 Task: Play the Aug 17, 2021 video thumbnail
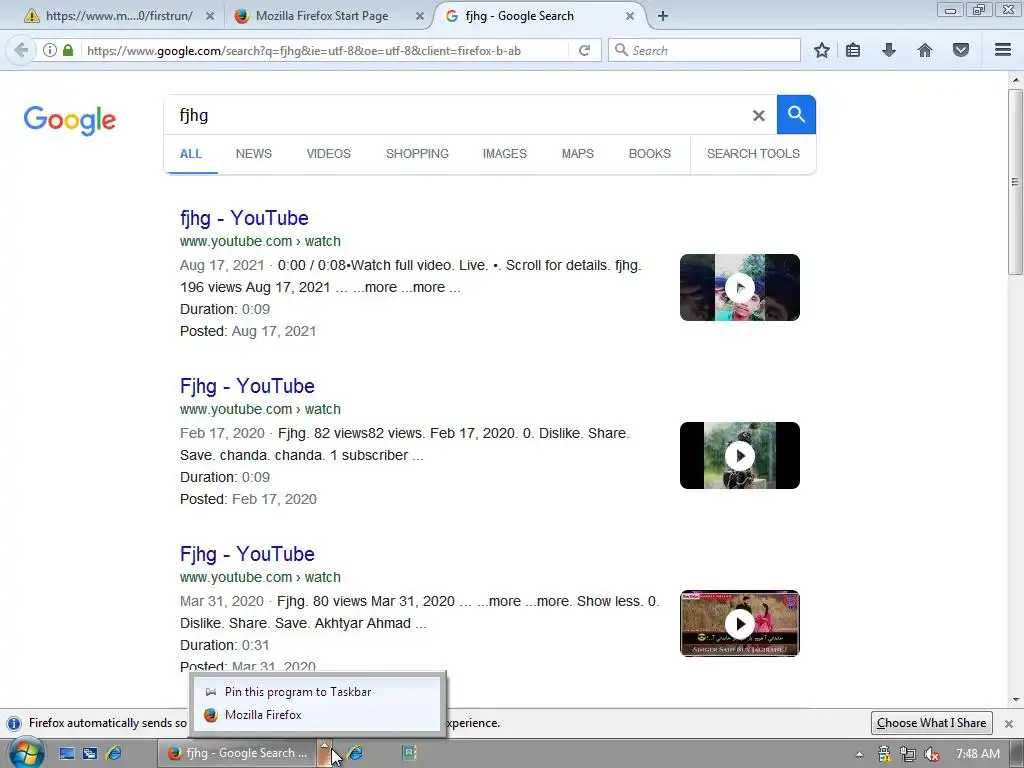click(740, 287)
